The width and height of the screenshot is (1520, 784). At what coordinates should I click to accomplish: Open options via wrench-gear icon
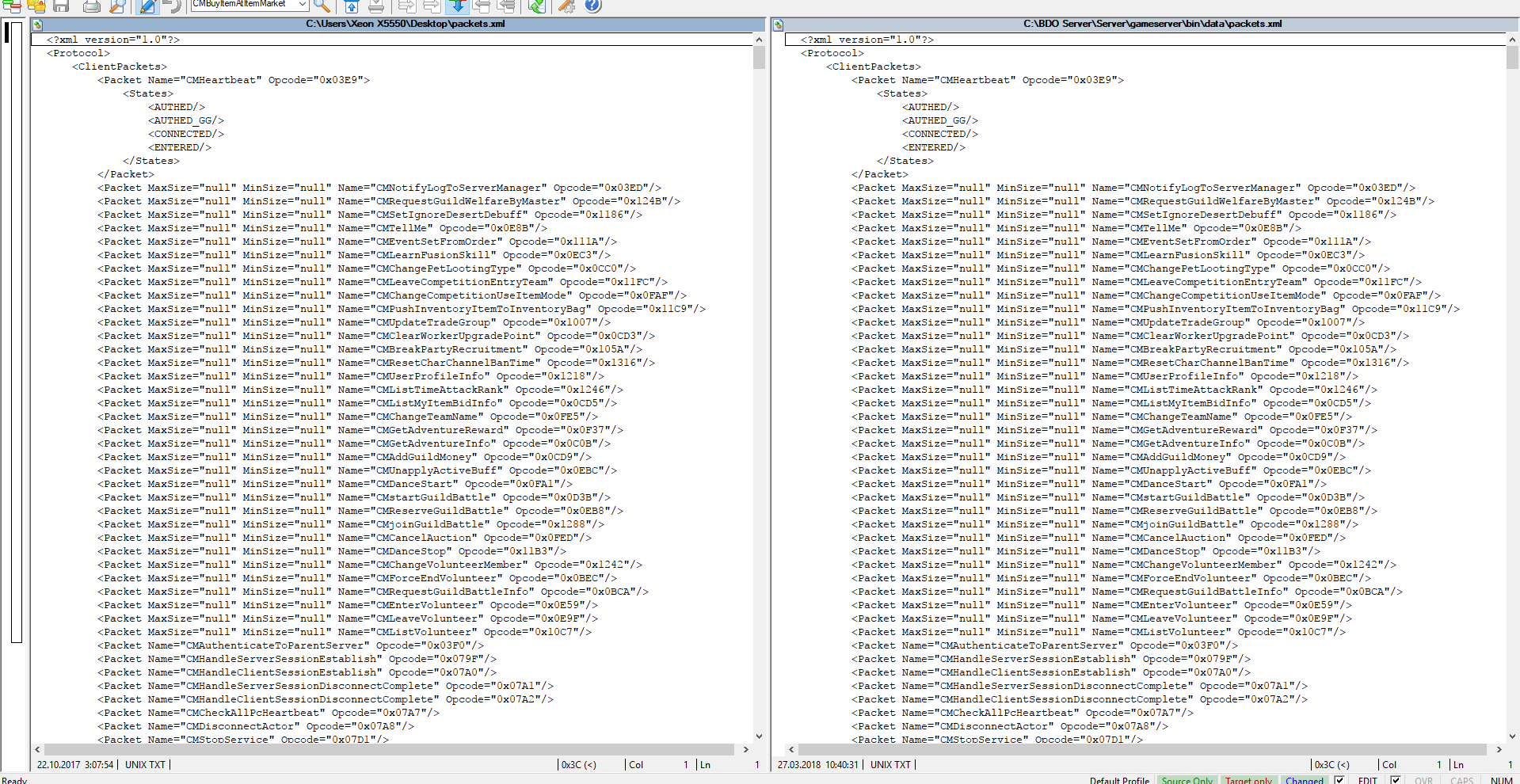pyautogui.click(x=566, y=6)
